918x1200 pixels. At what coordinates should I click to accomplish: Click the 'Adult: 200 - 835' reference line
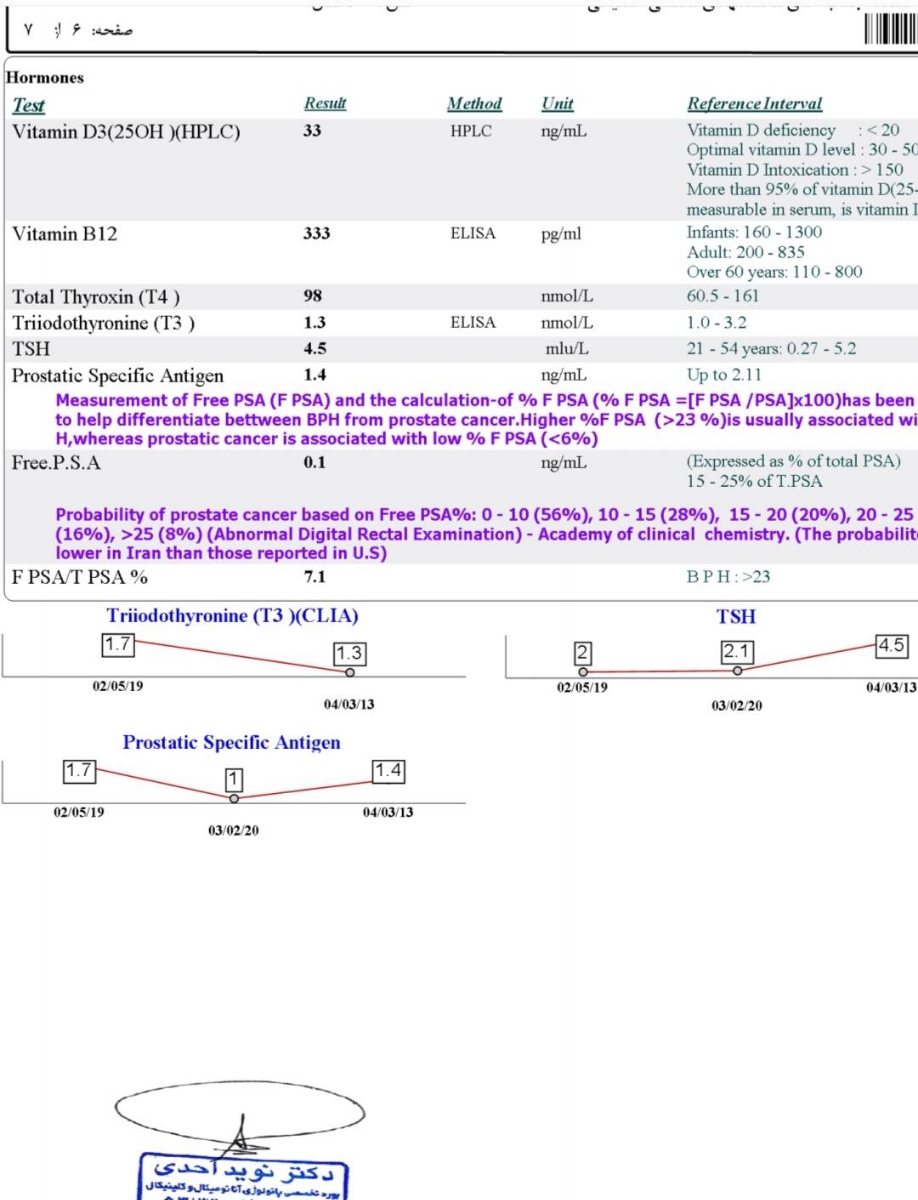tap(746, 252)
